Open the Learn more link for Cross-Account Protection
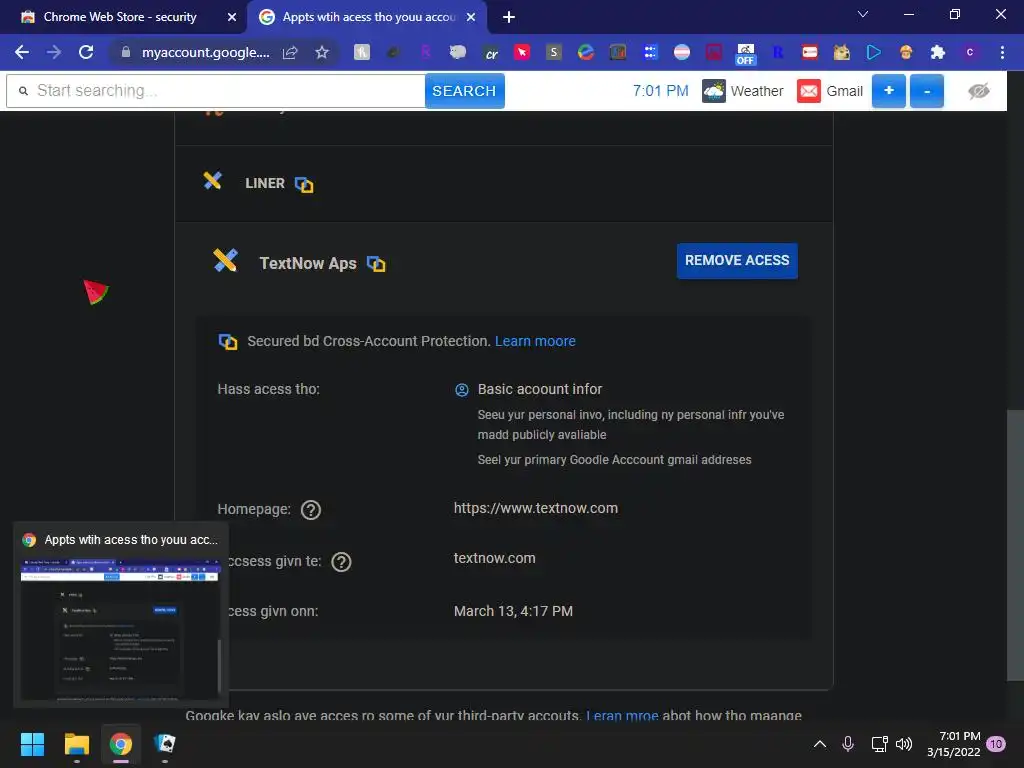The width and height of the screenshot is (1024, 768). (x=535, y=341)
